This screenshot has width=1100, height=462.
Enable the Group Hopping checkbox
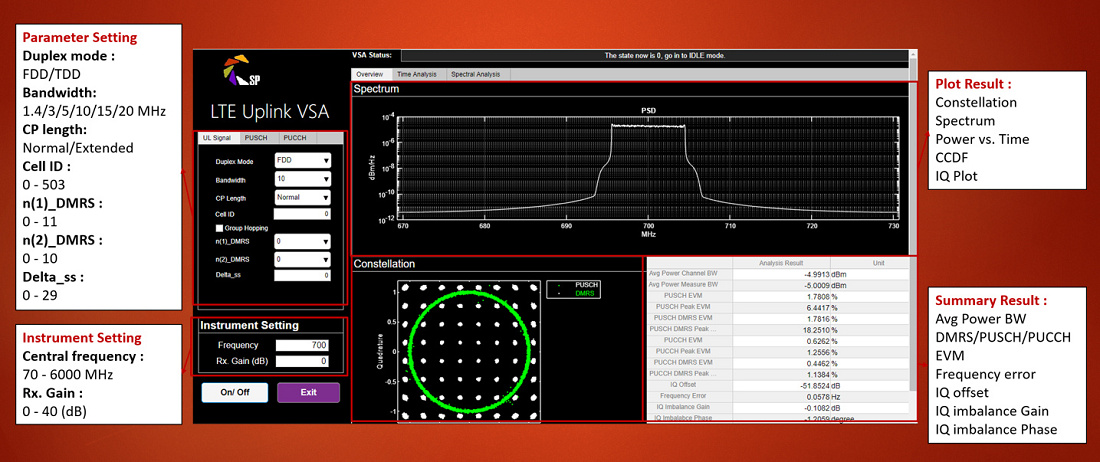220,228
